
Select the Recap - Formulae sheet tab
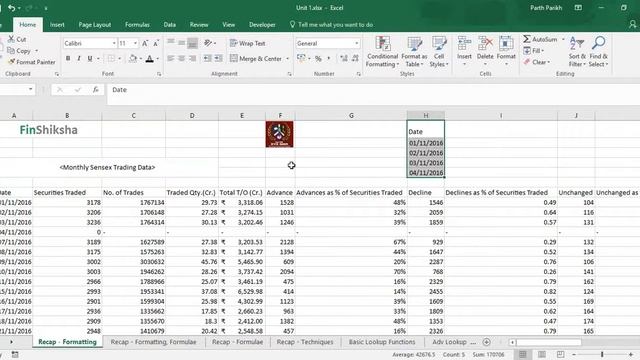pos(237,342)
